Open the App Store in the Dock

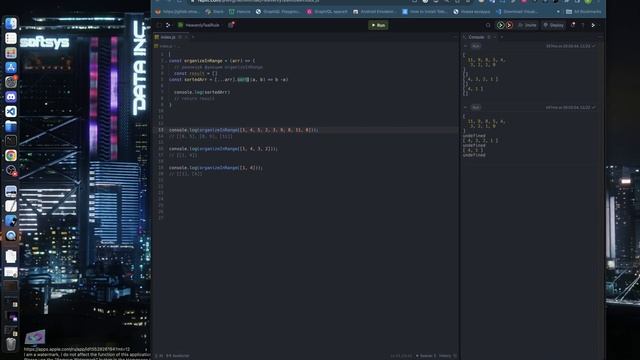11,67
